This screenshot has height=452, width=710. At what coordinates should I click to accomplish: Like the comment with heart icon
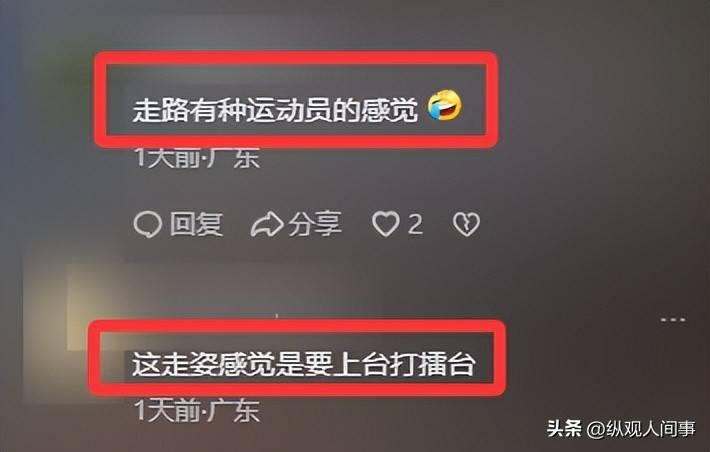coord(385,224)
